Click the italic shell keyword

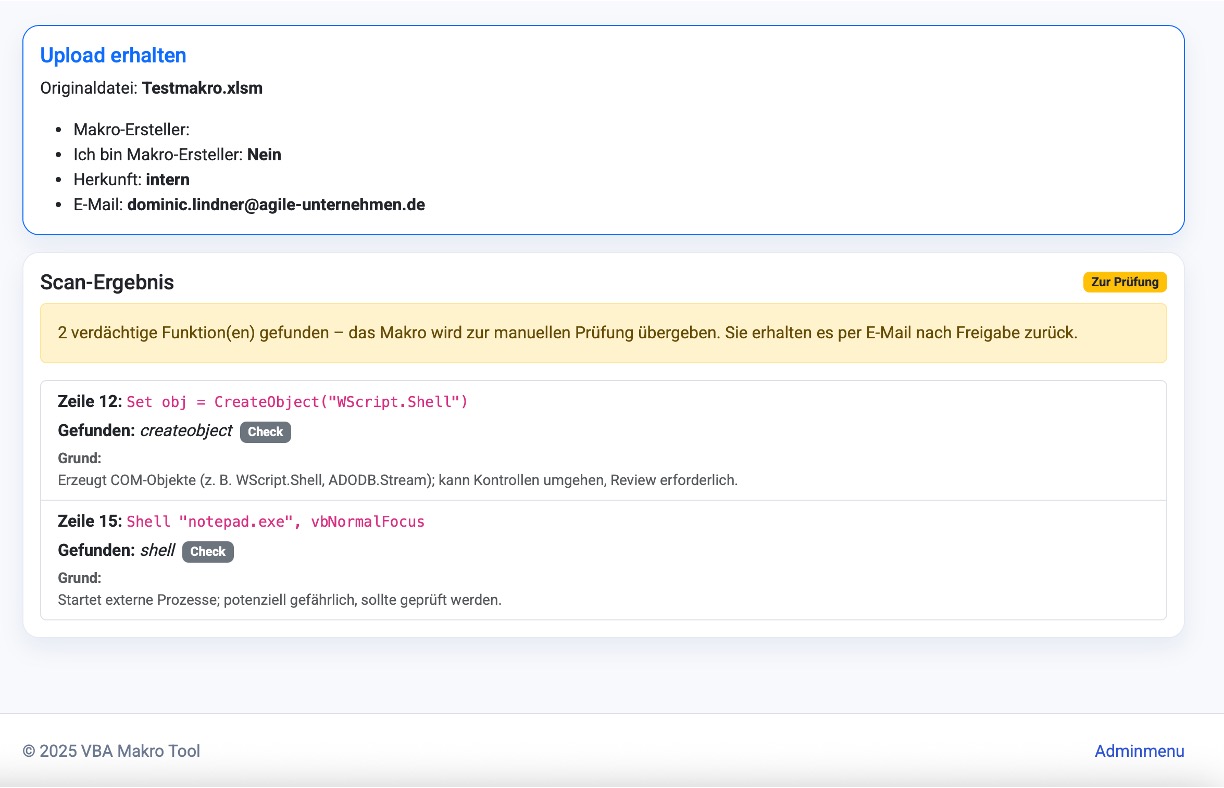[x=157, y=551]
